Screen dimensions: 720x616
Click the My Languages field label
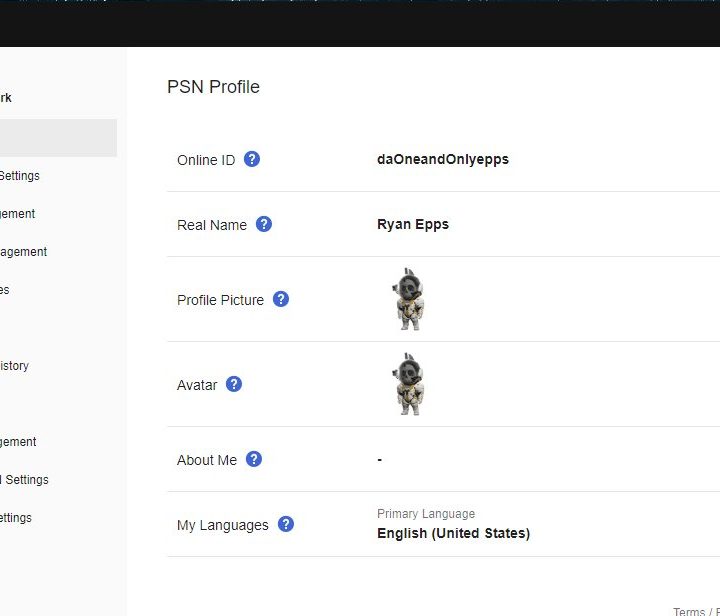point(223,525)
